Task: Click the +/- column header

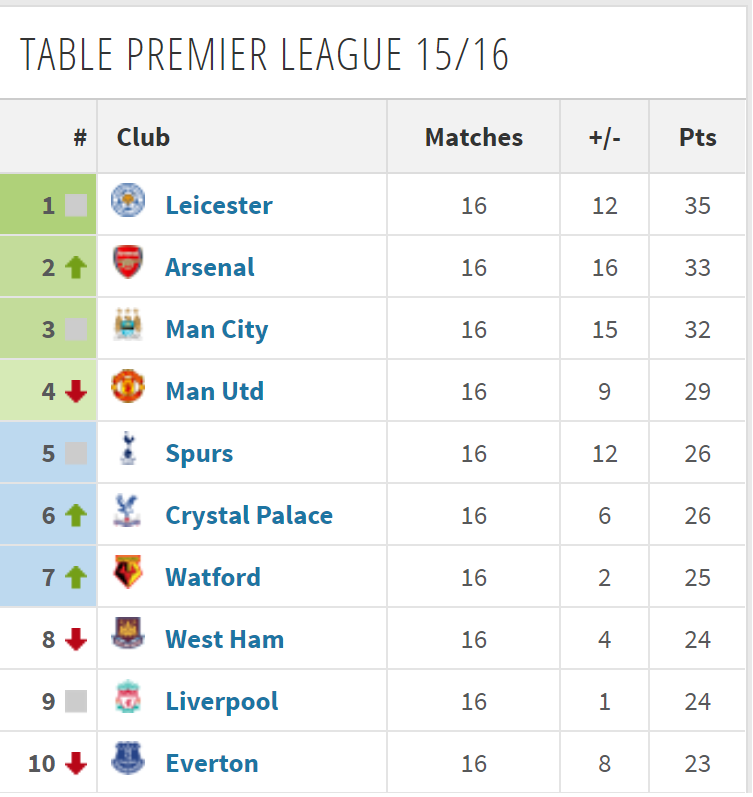Action: pyautogui.click(x=605, y=137)
